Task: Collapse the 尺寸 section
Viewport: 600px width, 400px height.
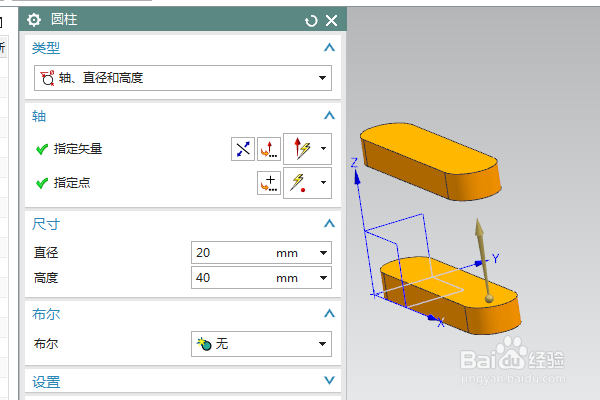Action: (x=329, y=224)
